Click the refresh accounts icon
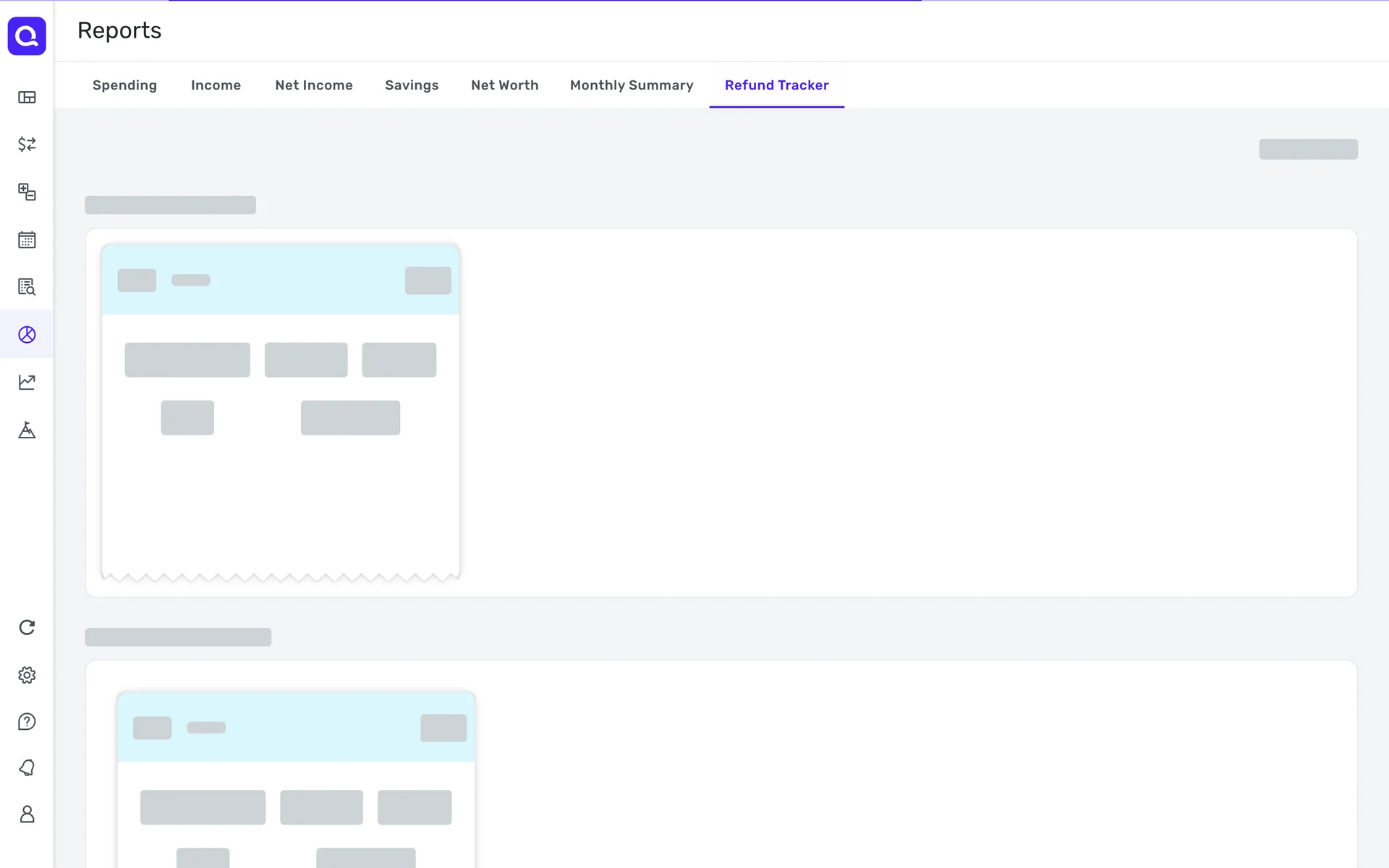 tap(27, 627)
